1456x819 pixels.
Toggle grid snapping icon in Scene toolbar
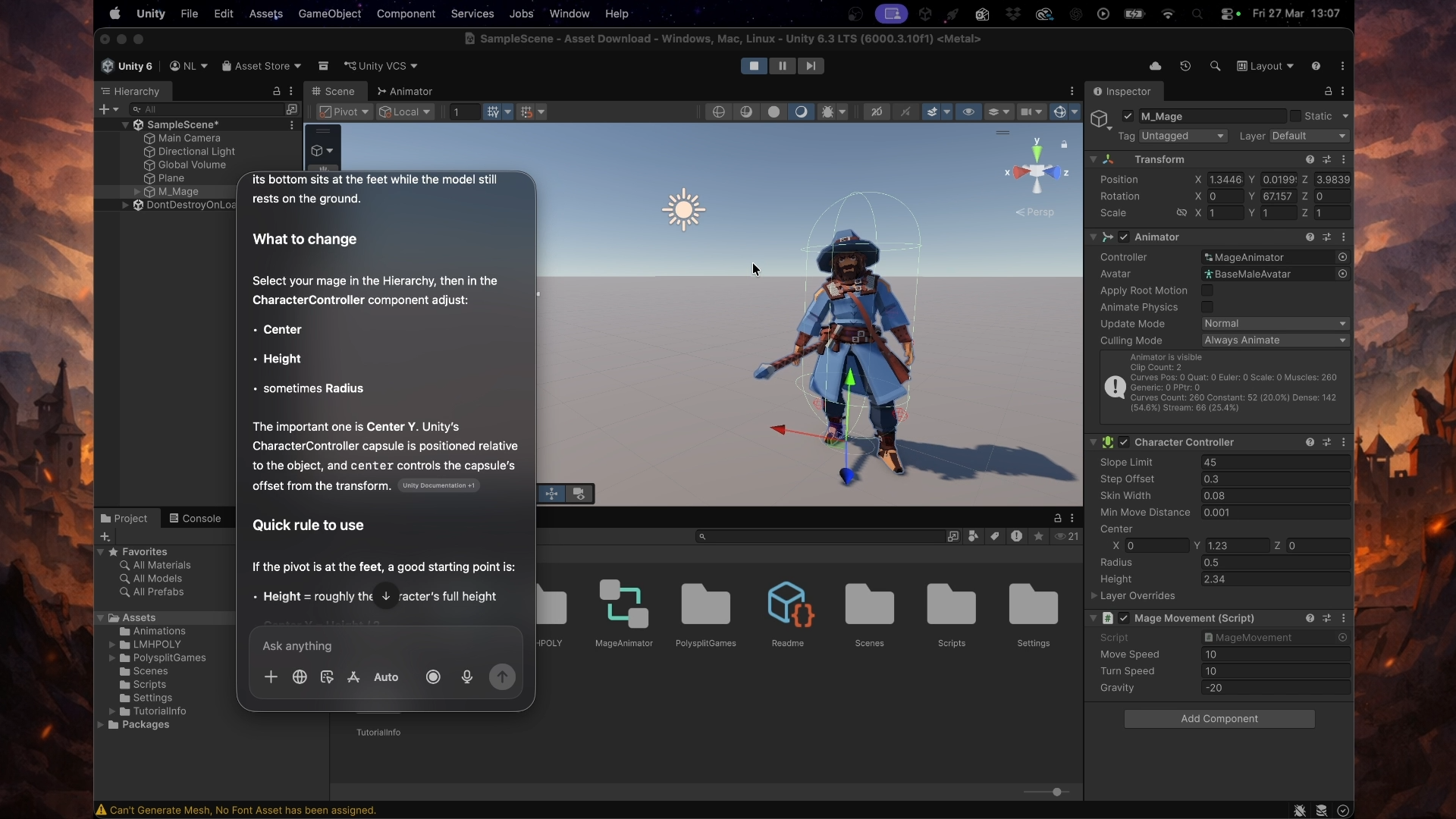[493, 111]
